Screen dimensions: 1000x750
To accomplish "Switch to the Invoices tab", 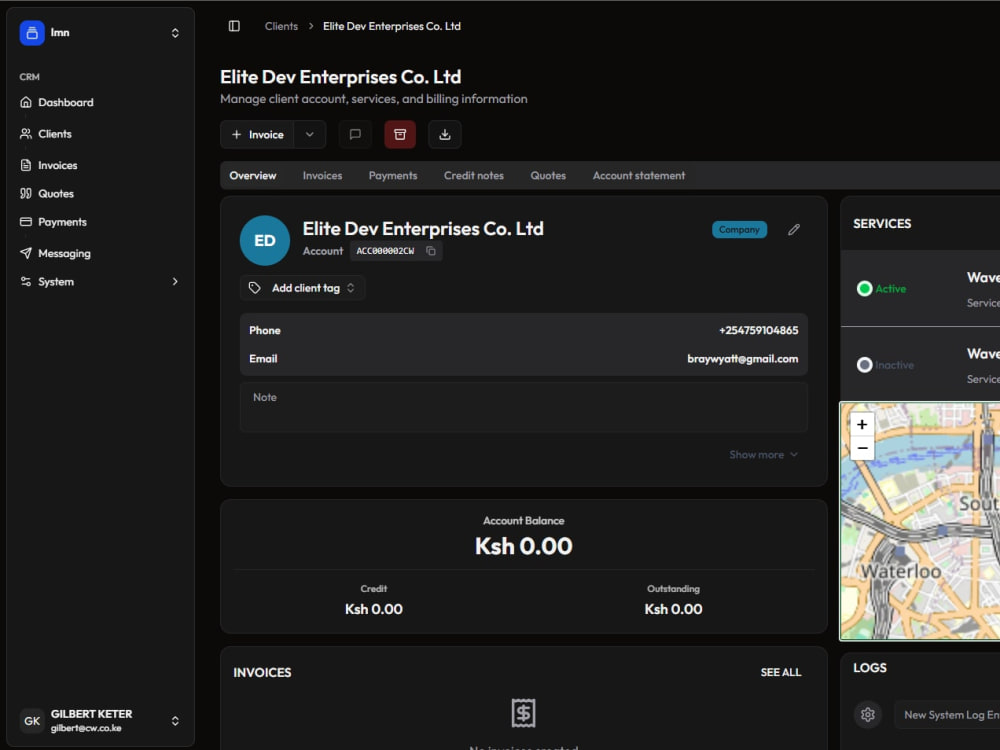I will coord(322,175).
